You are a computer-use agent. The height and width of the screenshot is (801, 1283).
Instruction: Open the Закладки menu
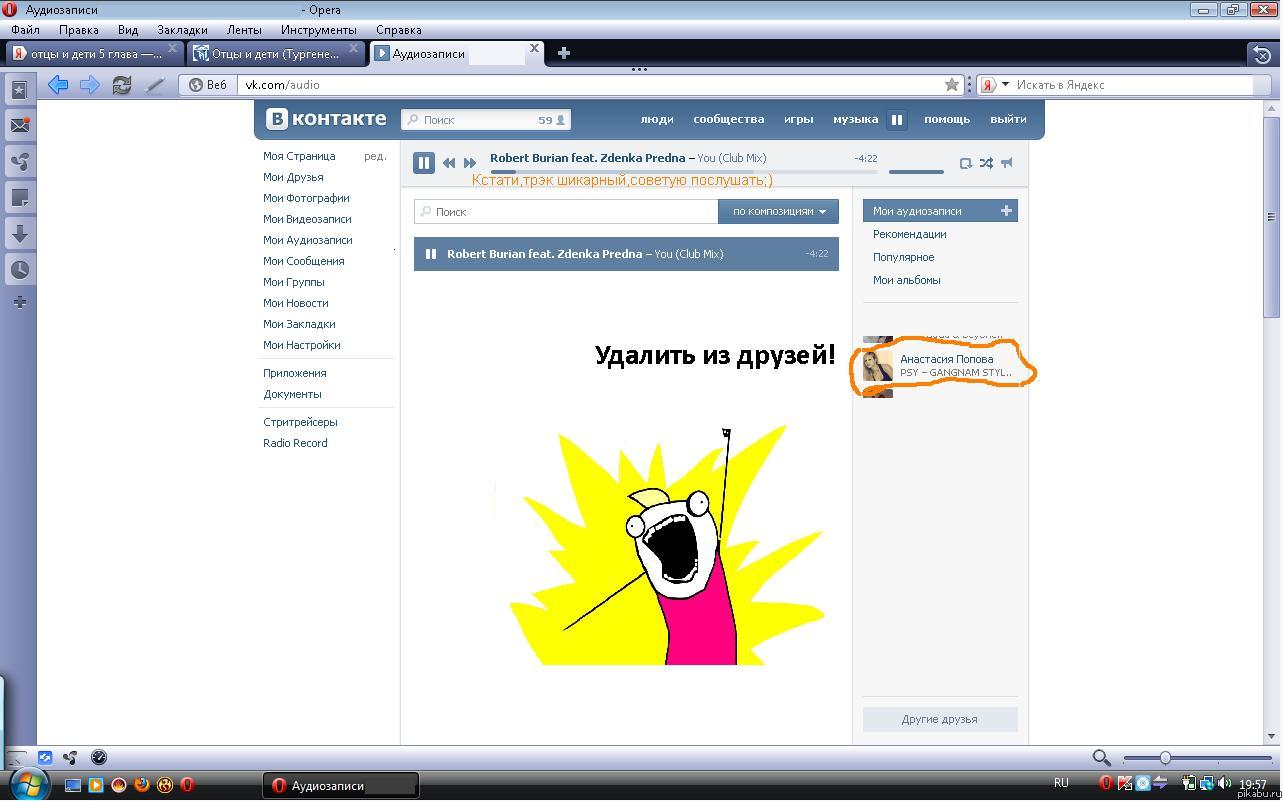pos(182,30)
